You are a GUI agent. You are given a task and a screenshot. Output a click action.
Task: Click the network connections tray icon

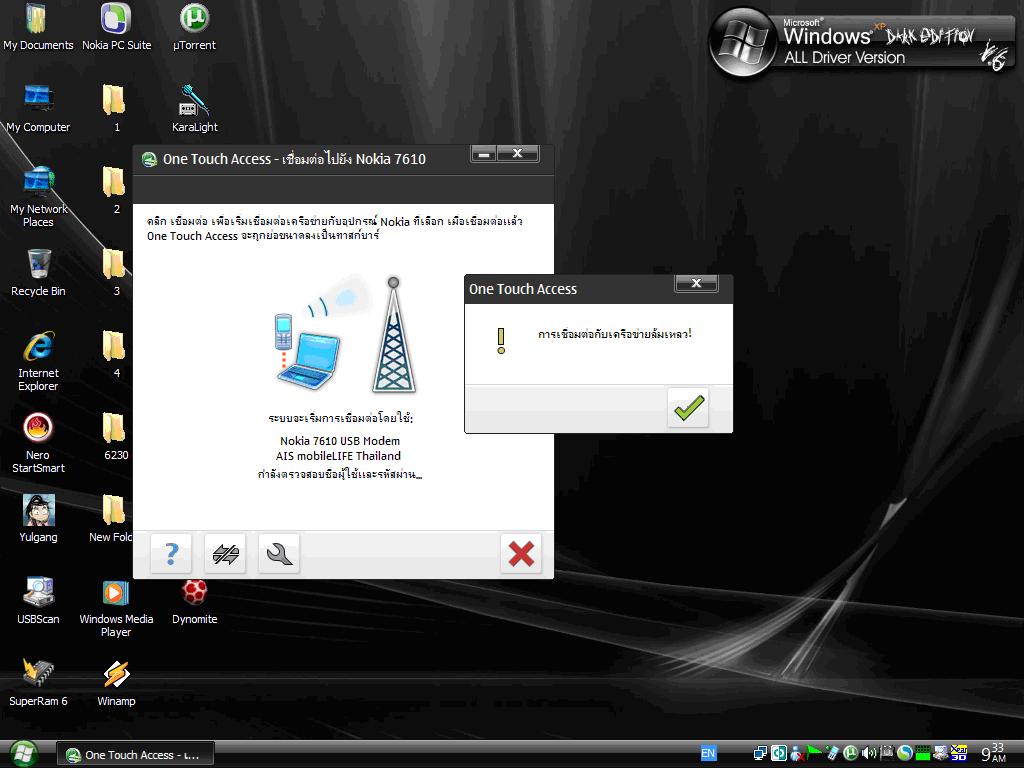760,754
